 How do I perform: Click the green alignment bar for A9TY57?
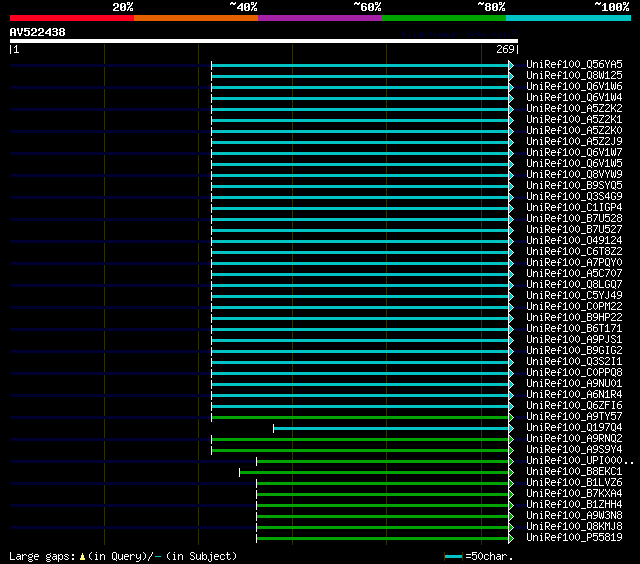click(360, 417)
